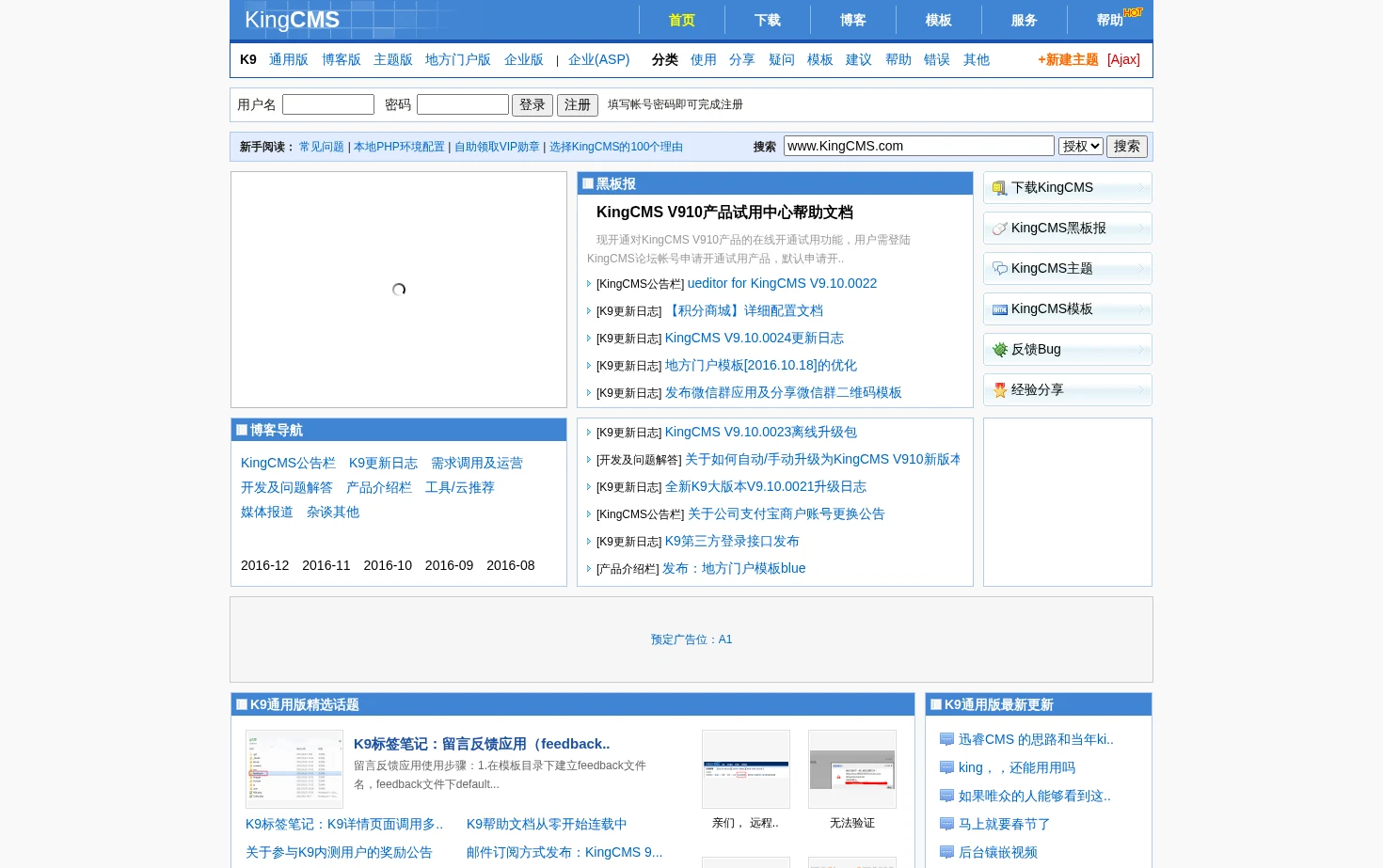
Task: Open the 【积分商城】详细配置文档 article
Action: (744, 310)
